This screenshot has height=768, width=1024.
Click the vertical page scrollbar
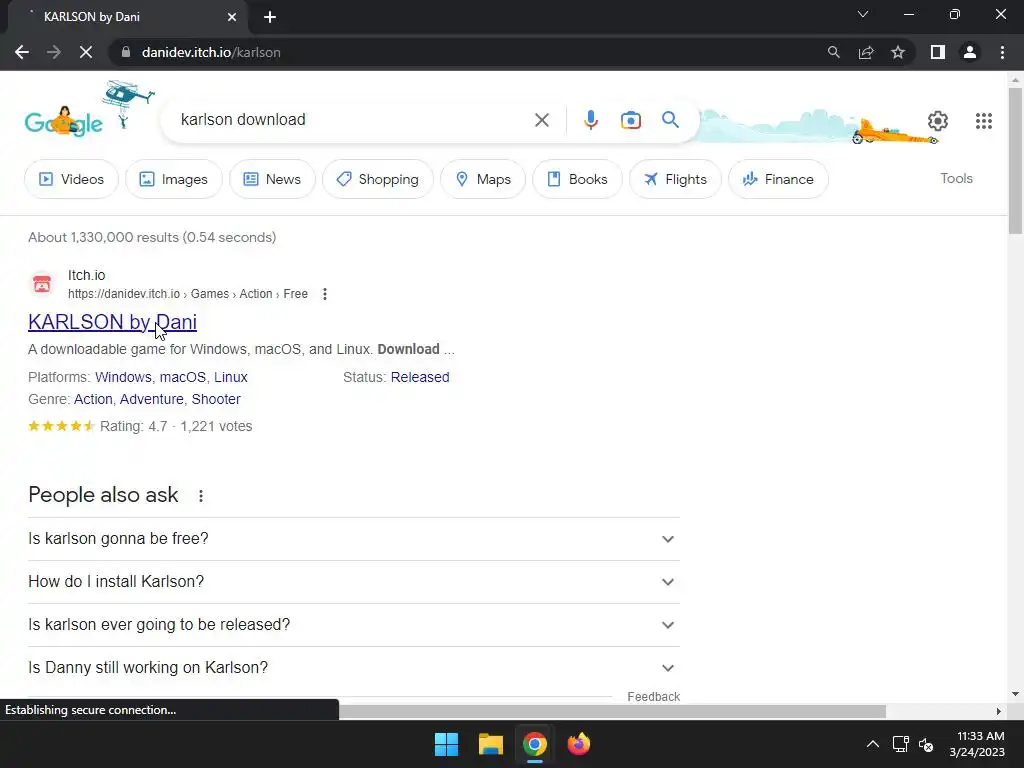click(1015, 160)
